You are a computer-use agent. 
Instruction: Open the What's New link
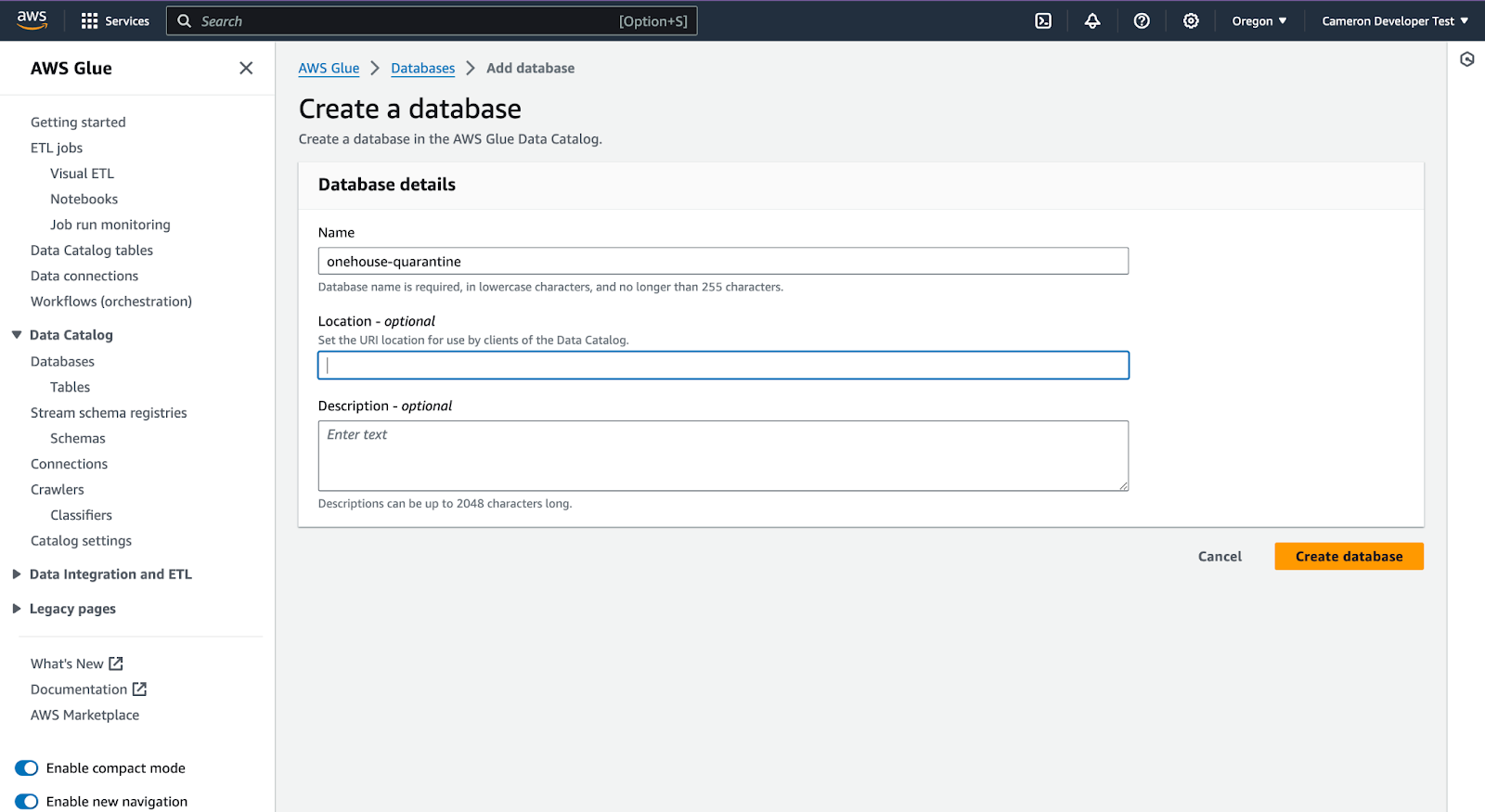point(67,664)
